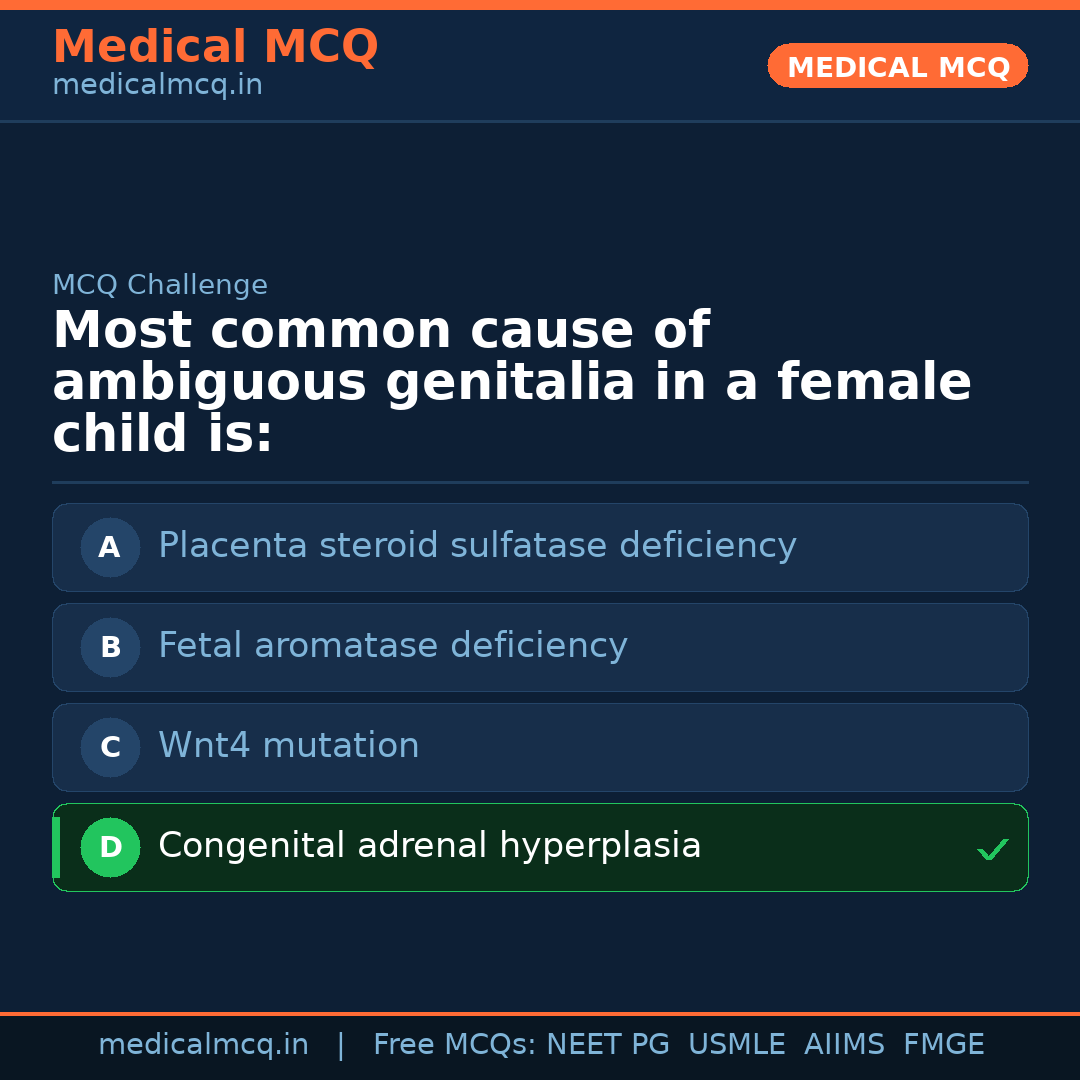Pick the "Wnt4 mutation" answer text

(x=288, y=746)
